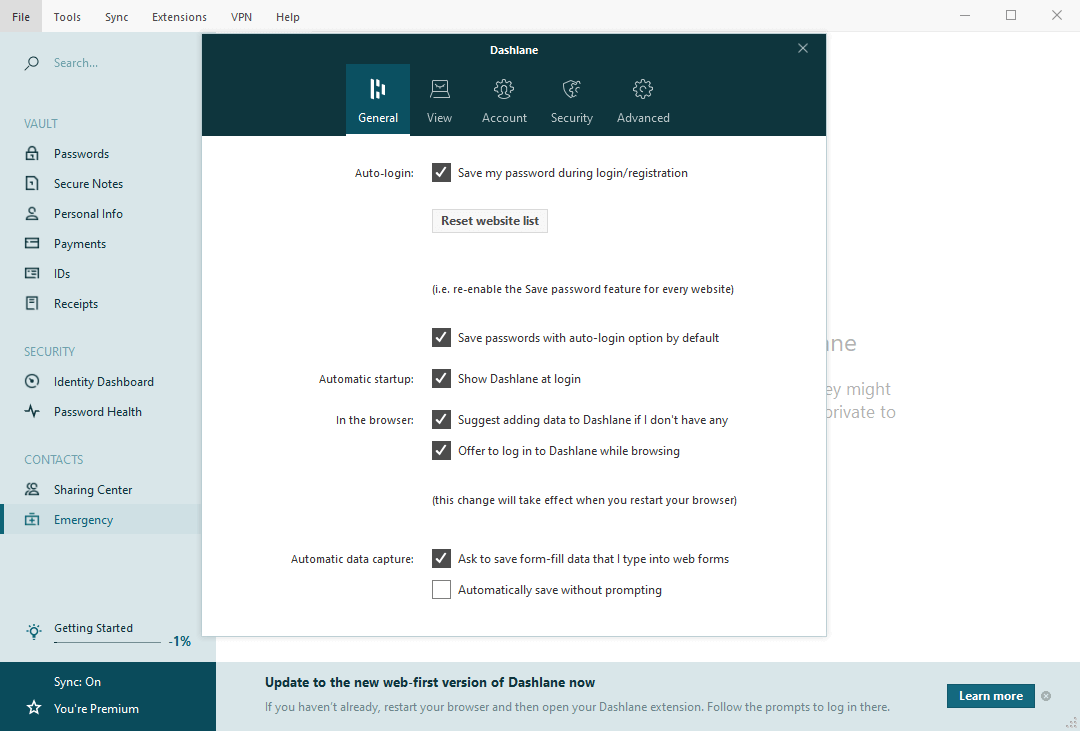Click the Payments card icon

click(x=32, y=243)
